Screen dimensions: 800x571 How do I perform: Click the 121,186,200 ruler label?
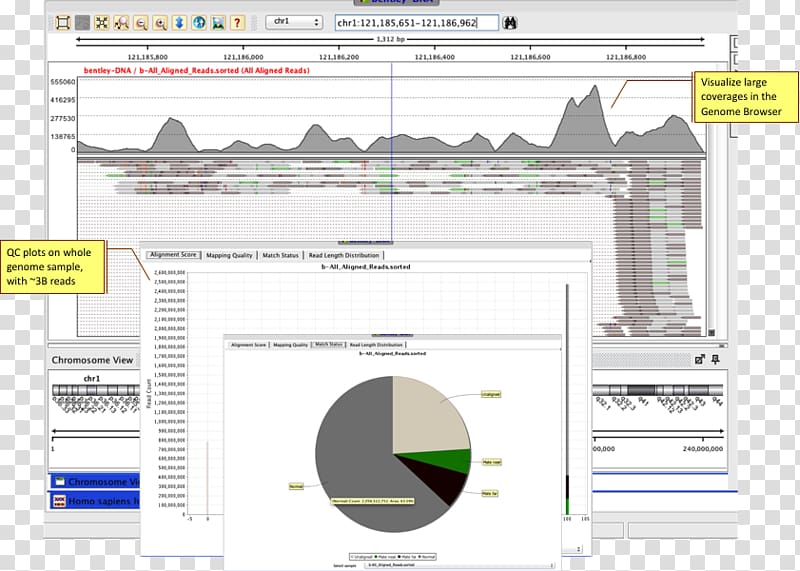click(339, 57)
